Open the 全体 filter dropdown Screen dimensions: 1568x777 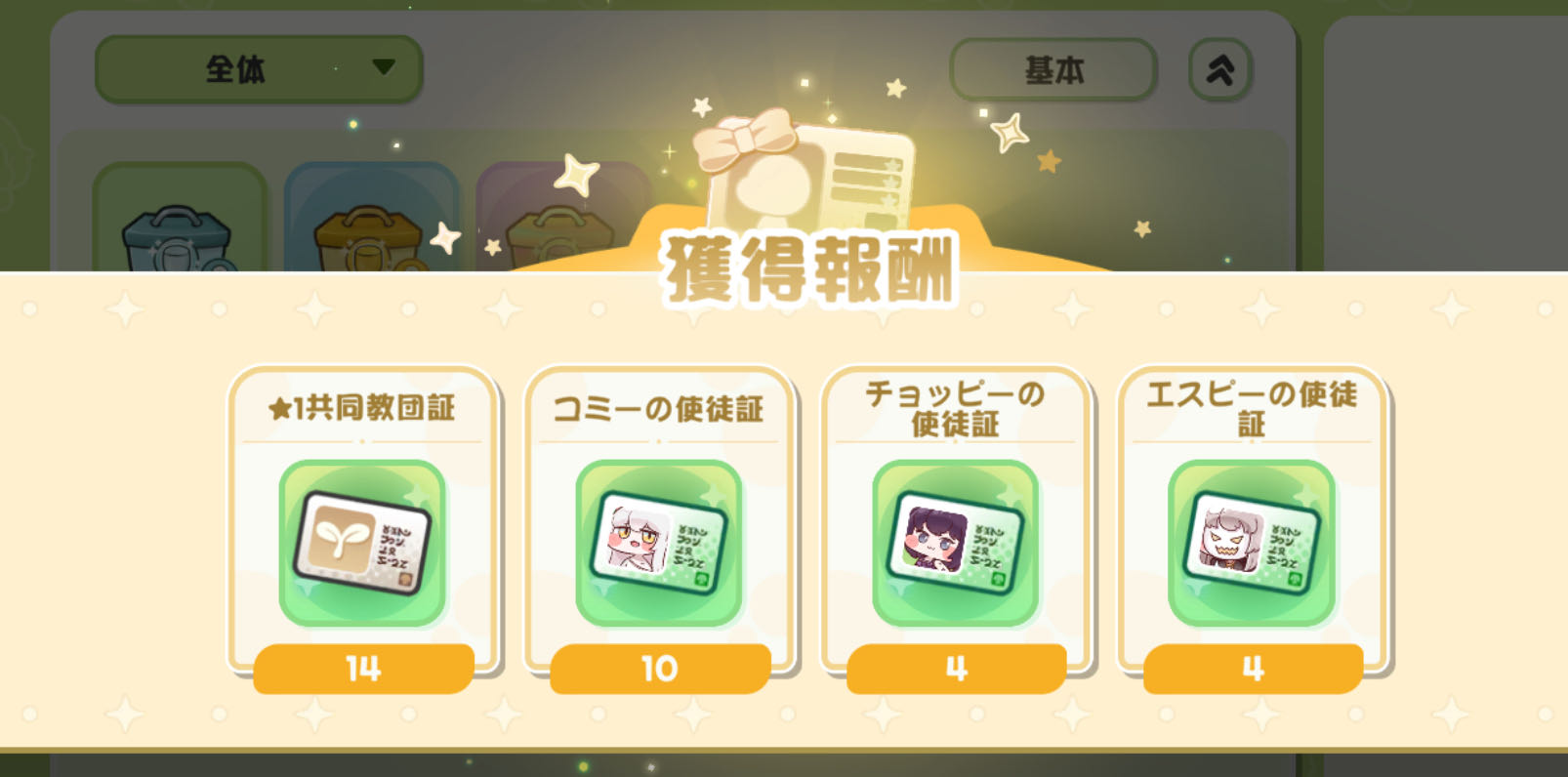pyautogui.click(x=259, y=69)
